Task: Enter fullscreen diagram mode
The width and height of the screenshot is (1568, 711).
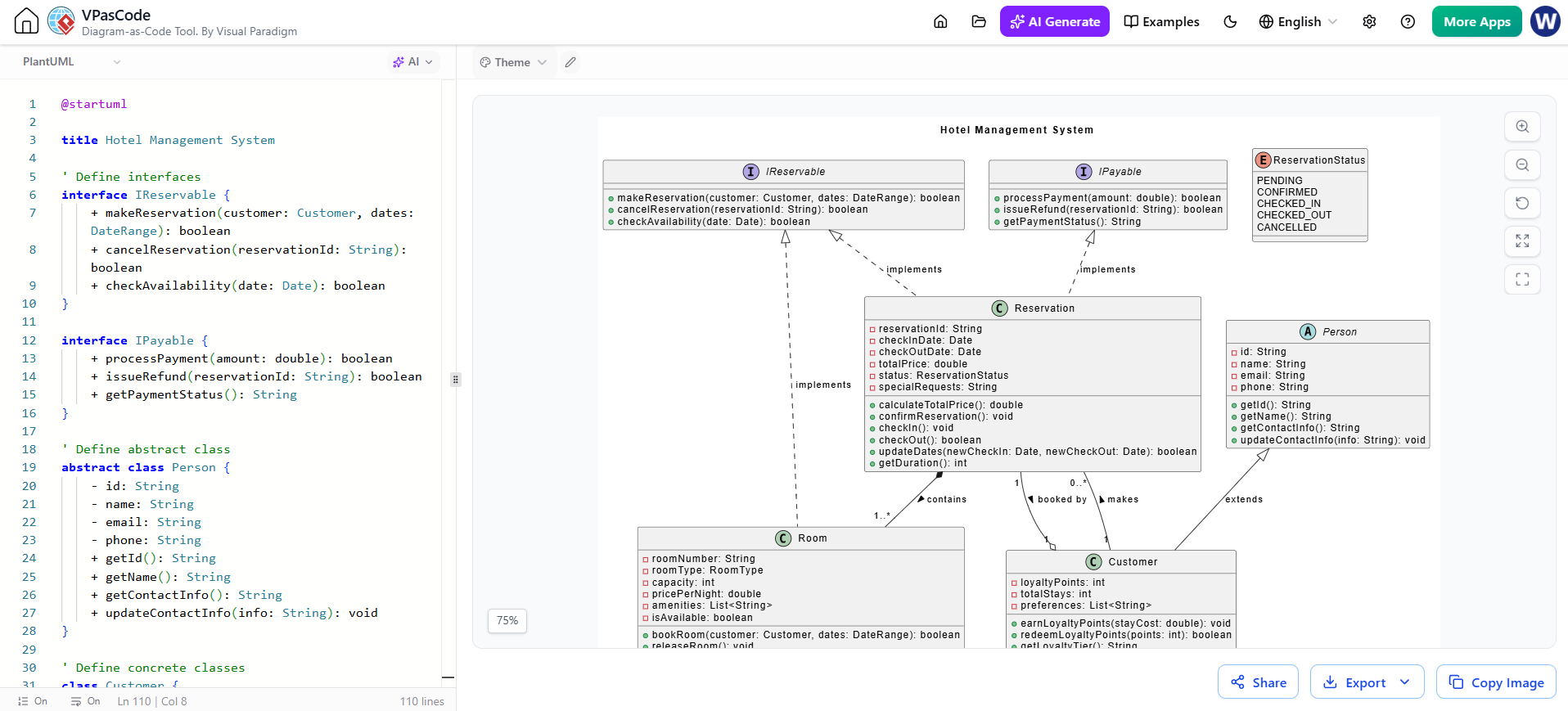Action: (x=1522, y=280)
